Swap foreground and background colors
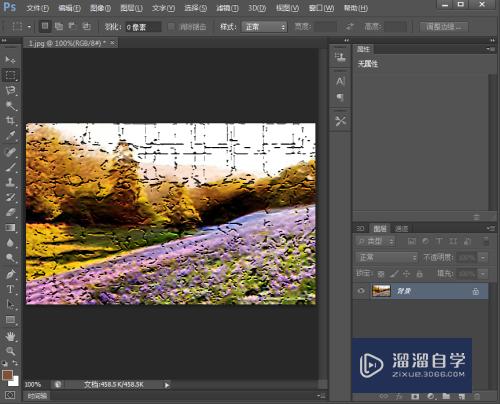Viewport: 500px width, 404px height. (16, 363)
